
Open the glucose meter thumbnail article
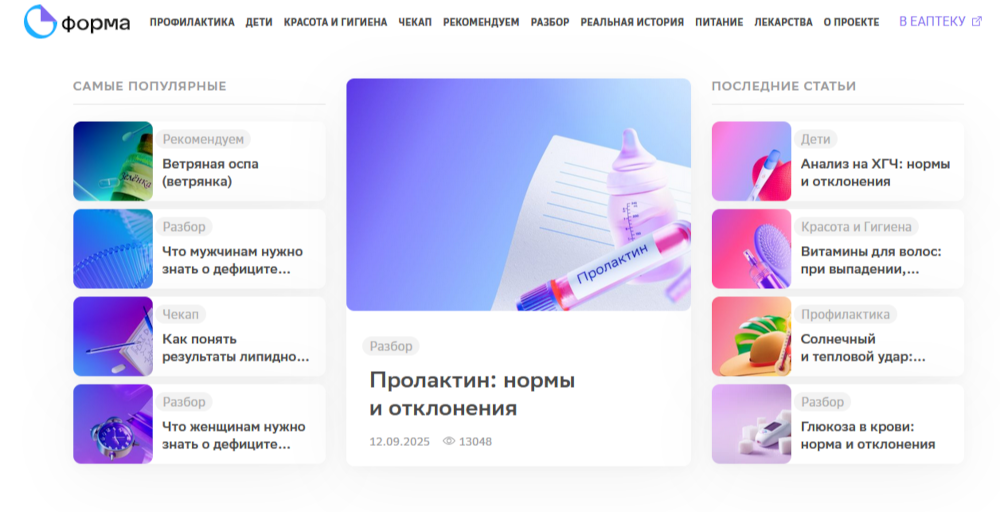pos(751,424)
